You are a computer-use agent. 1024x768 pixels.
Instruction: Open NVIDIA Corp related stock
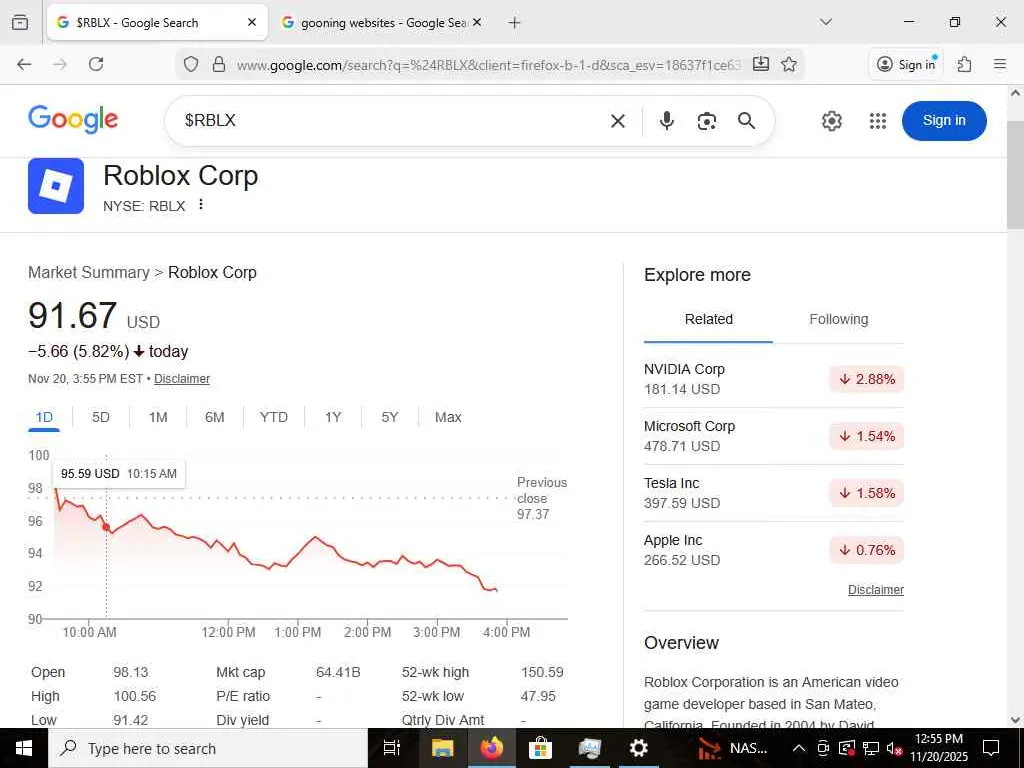coord(684,369)
